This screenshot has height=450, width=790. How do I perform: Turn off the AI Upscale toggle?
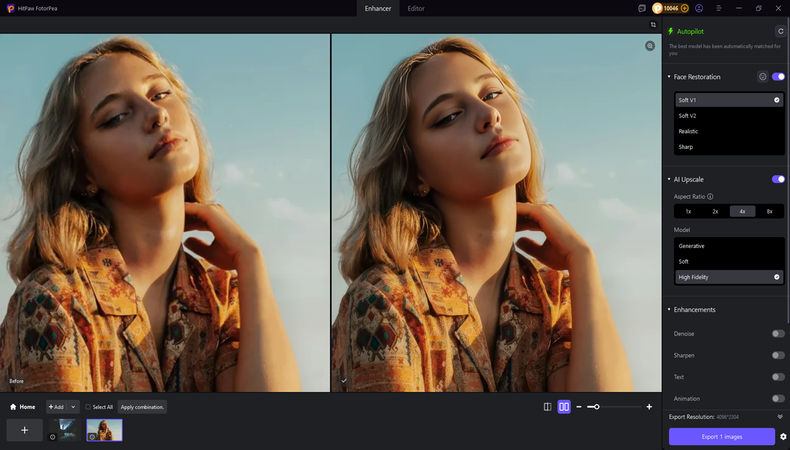click(777, 179)
